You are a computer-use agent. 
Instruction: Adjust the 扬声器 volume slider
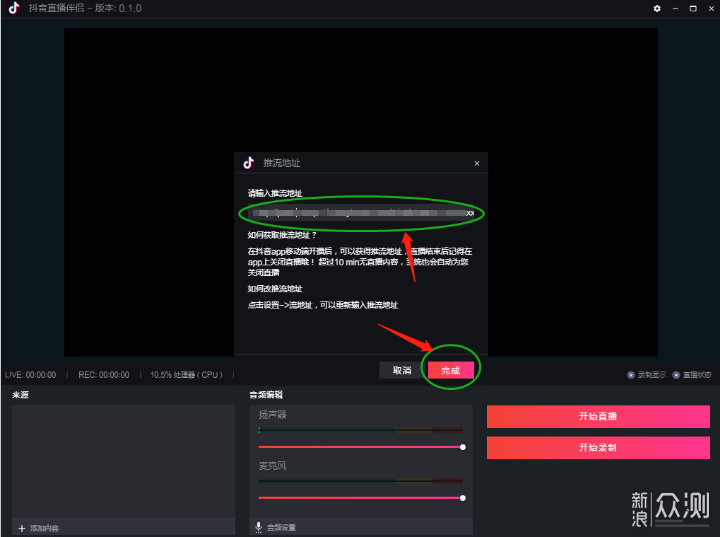coord(360,447)
